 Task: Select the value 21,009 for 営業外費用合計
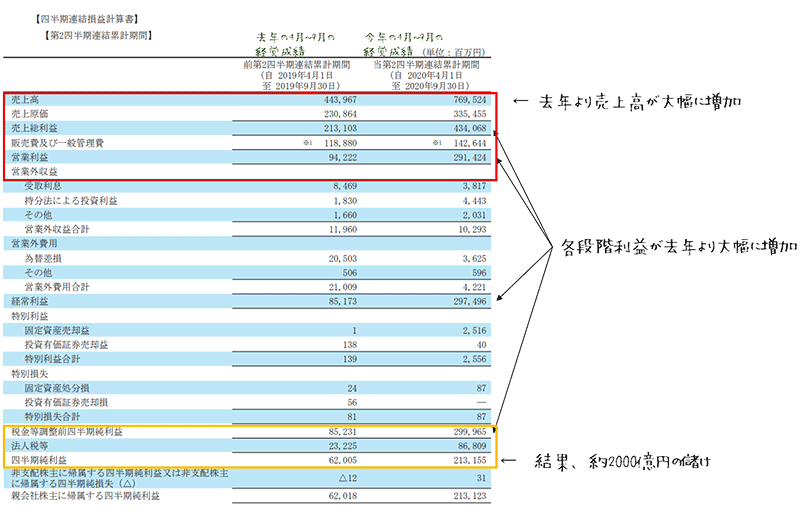pyautogui.click(x=343, y=287)
